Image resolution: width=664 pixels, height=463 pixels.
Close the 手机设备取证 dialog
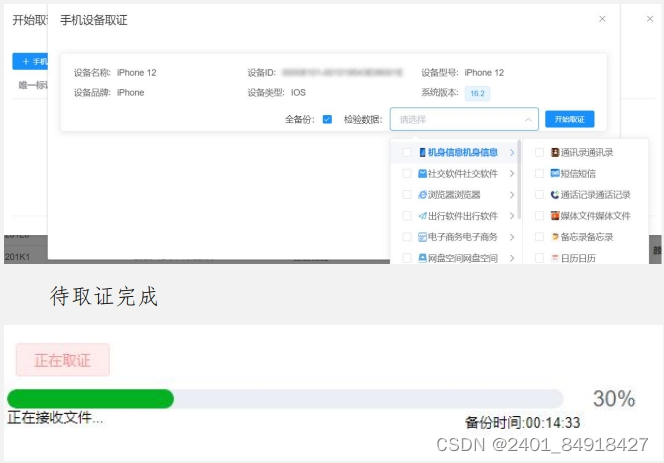[x=602, y=19]
